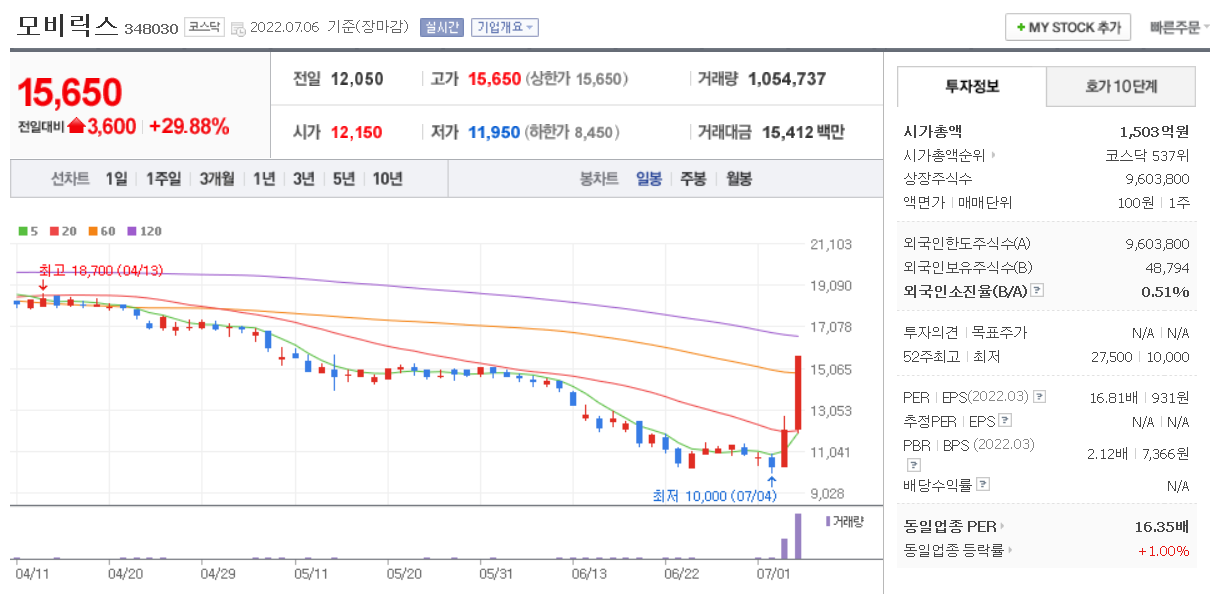
Task: Click the last tall red candlestick
Action: tap(798, 393)
